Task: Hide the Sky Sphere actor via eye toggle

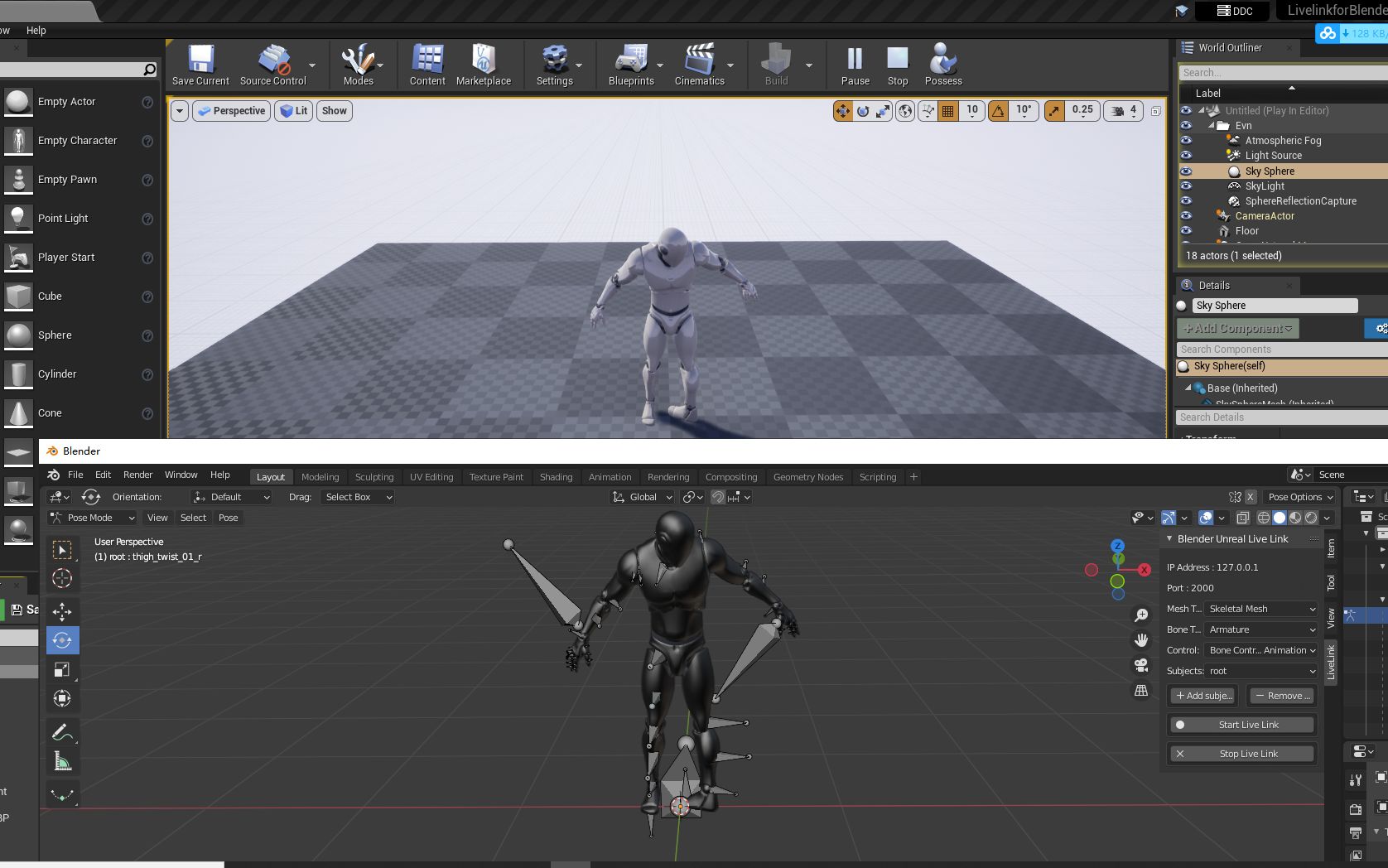Action: [x=1188, y=171]
